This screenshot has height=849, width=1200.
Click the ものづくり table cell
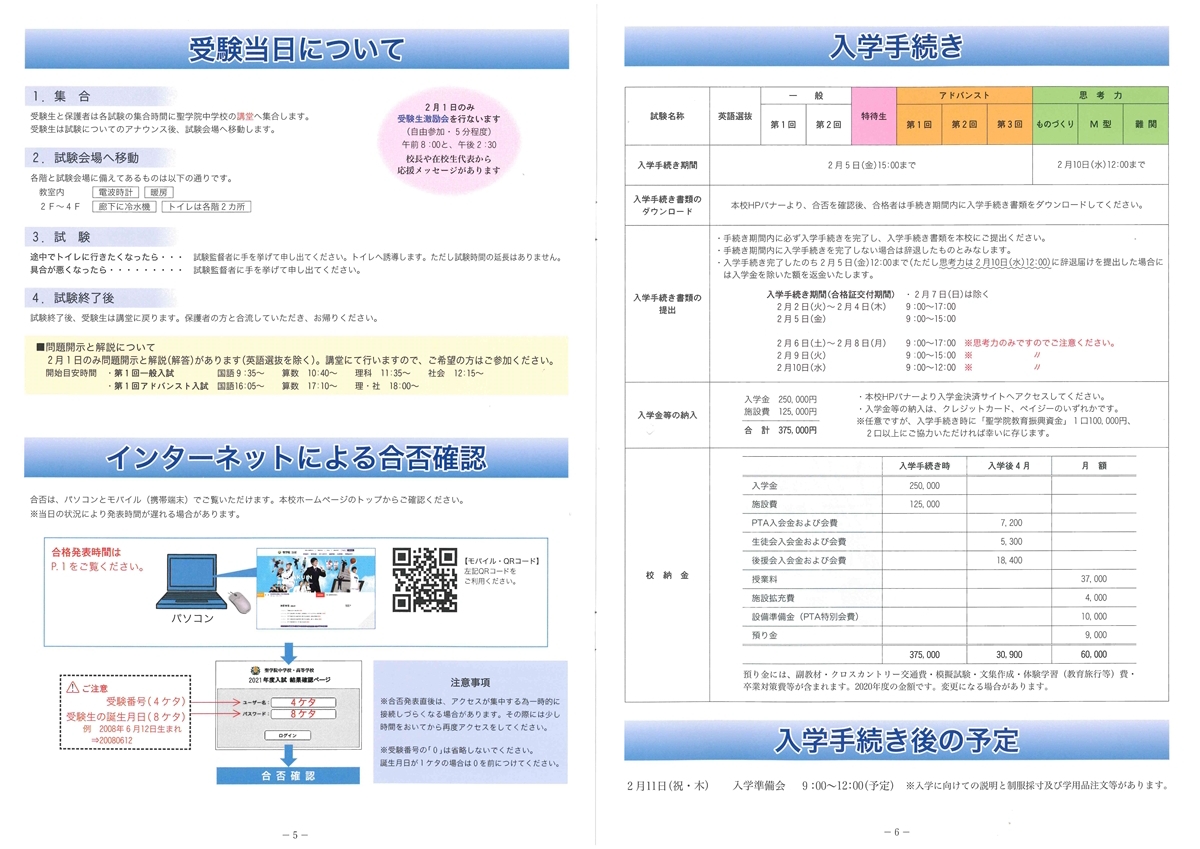1054,125
